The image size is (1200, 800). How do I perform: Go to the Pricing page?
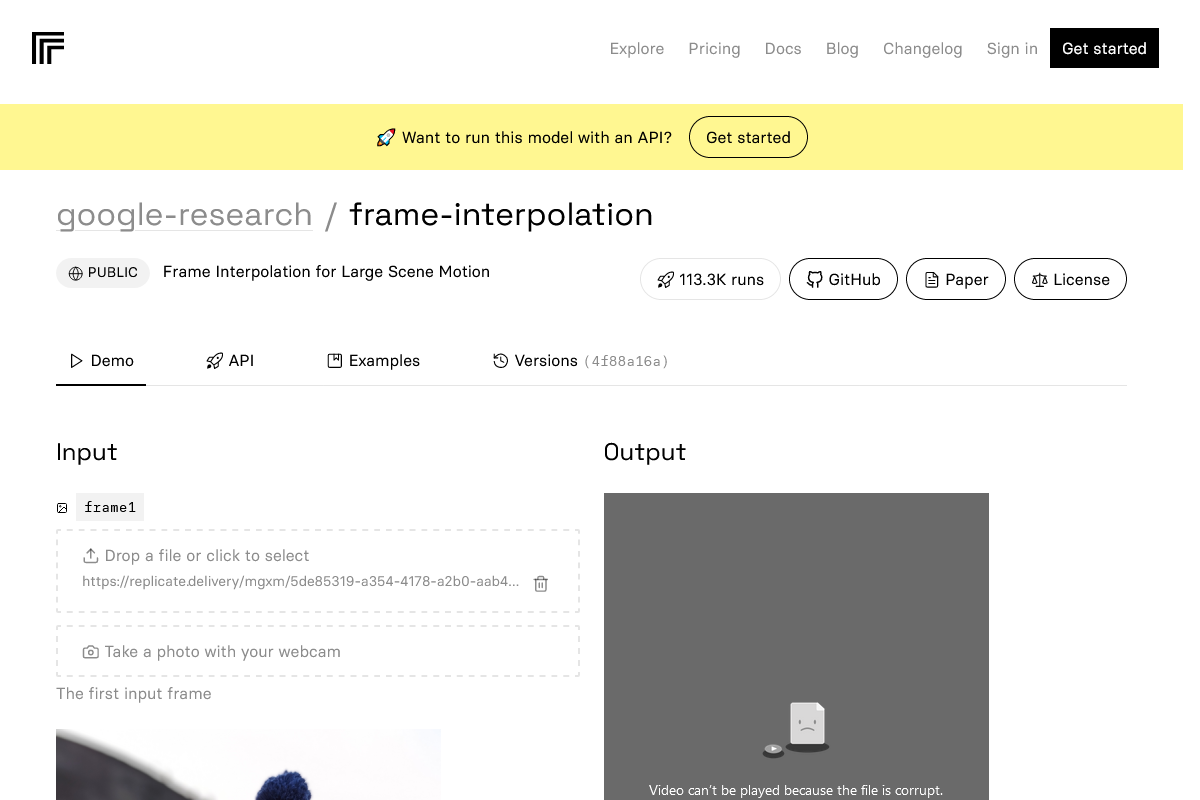(x=714, y=49)
